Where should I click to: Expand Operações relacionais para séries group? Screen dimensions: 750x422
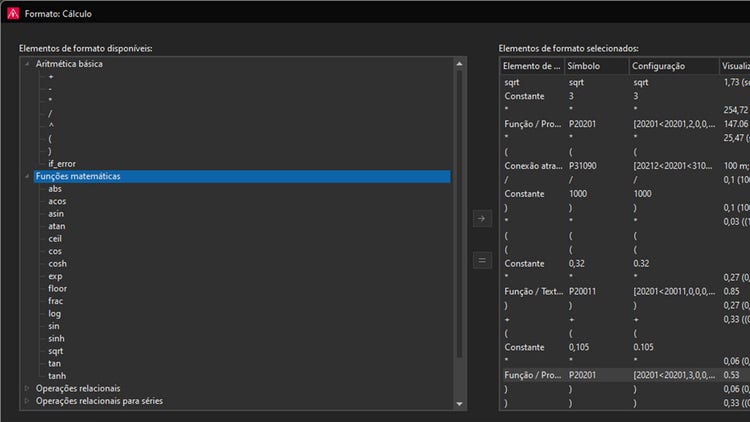(x=27, y=401)
